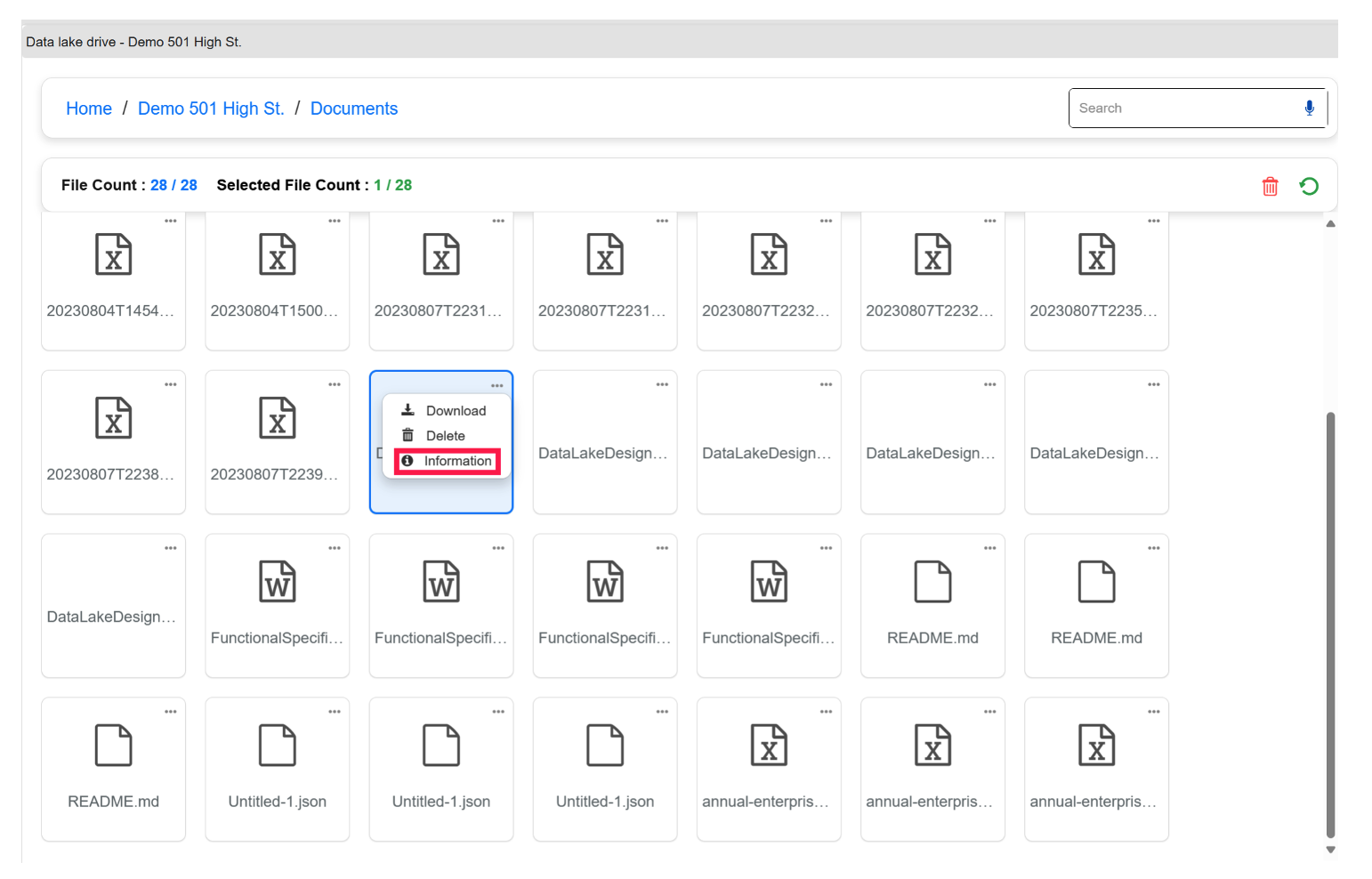The width and height of the screenshot is (1372, 879).
Task: Open Demo 501 High St. breadcrumb link
Action: 211,109
